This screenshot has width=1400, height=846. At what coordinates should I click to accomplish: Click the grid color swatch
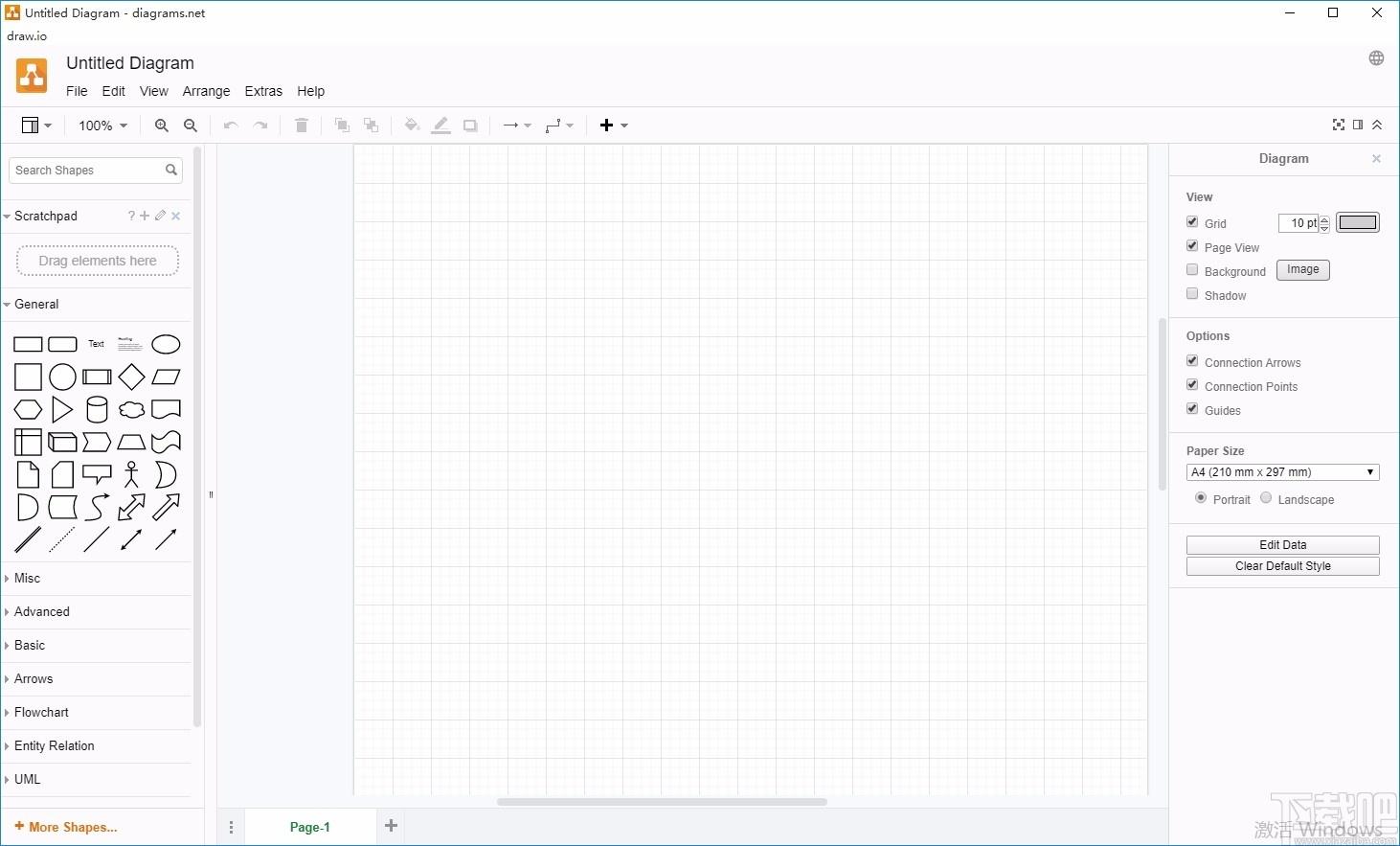click(x=1358, y=222)
